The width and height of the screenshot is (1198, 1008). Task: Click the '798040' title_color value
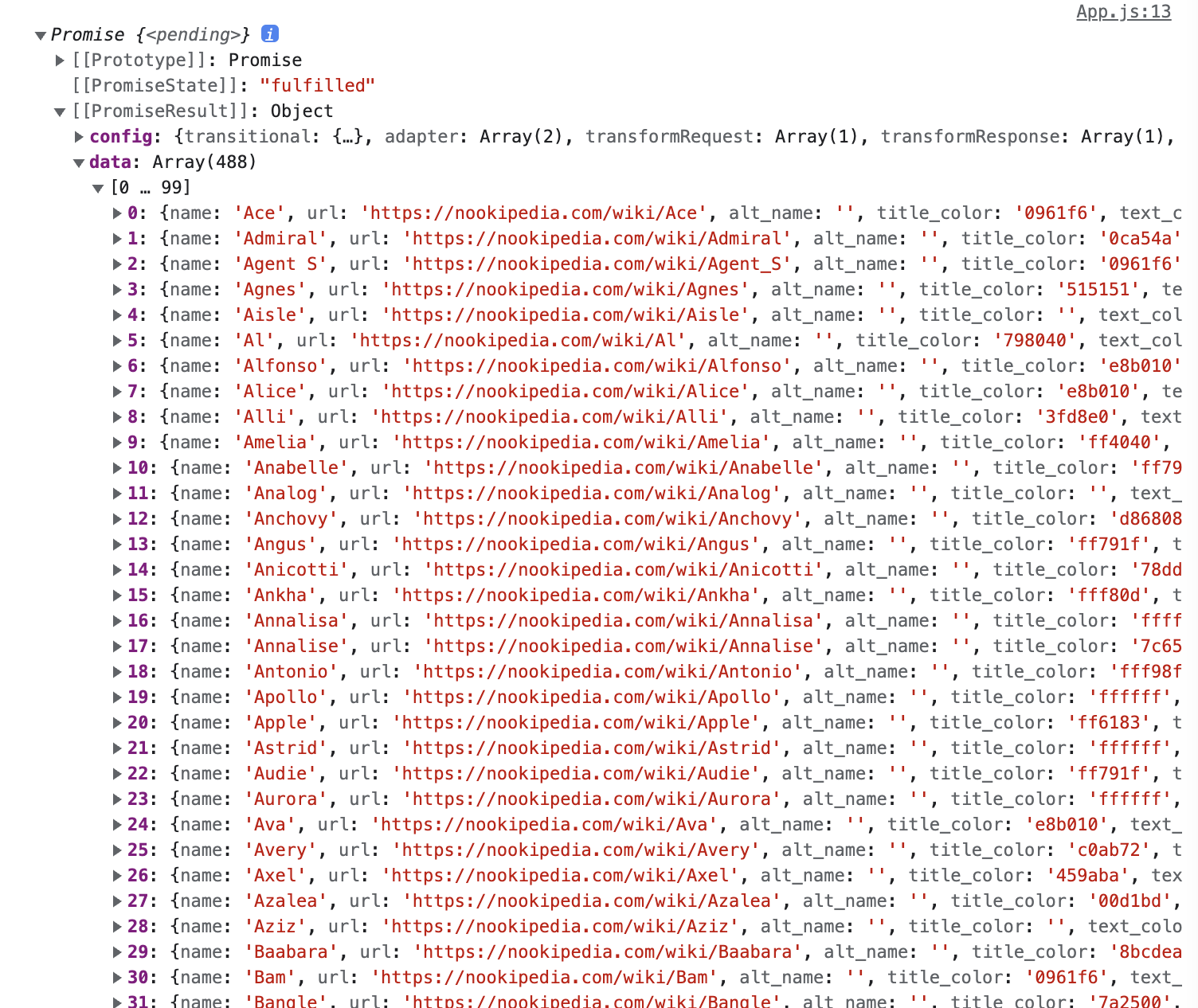pyautogui.click(x=1035, y=341)
